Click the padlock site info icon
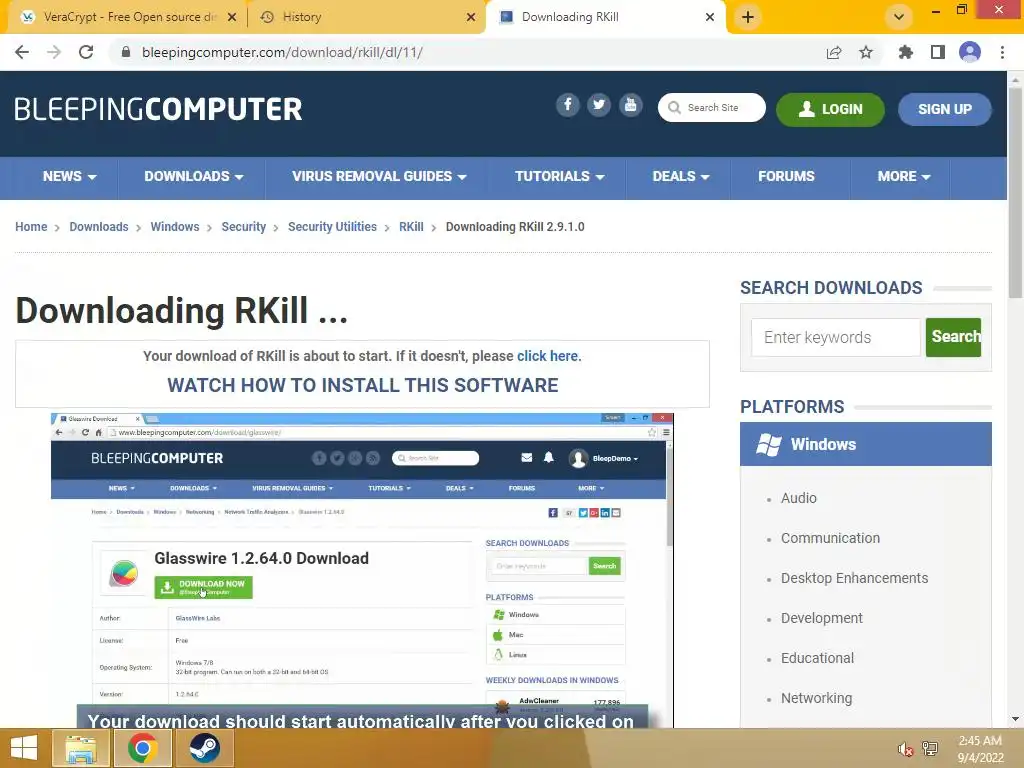1024x768 pixels. pyautogui.click(x=126, y=52)
